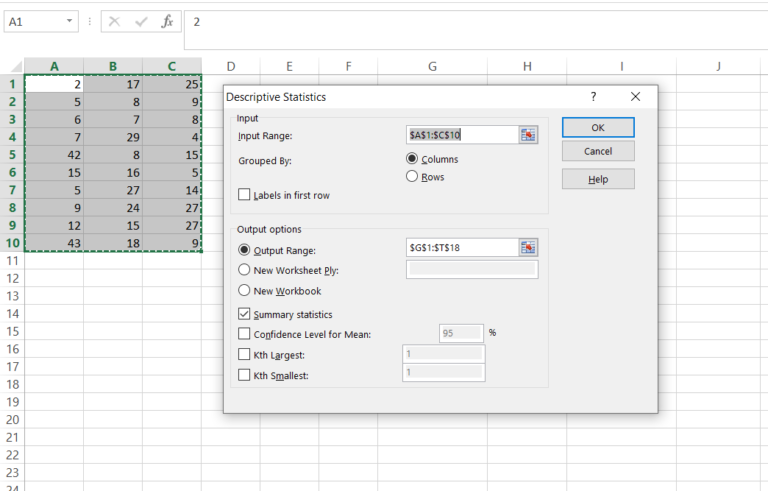This screenshot has width=768, height=491.
Task: Tick the Kth Largest checkbox
Action: tap(245, 354)
